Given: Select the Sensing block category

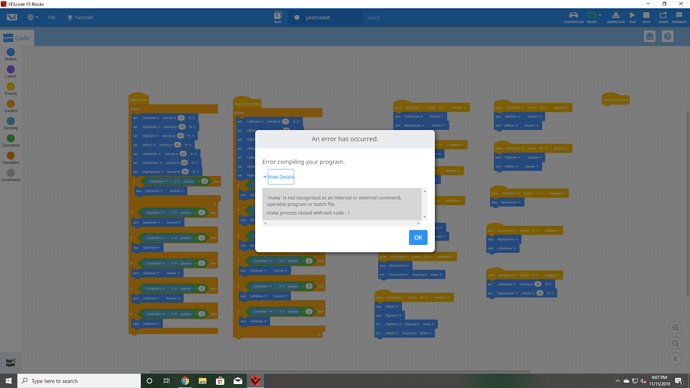Looking at the screenshot, I should pos(11,124).
